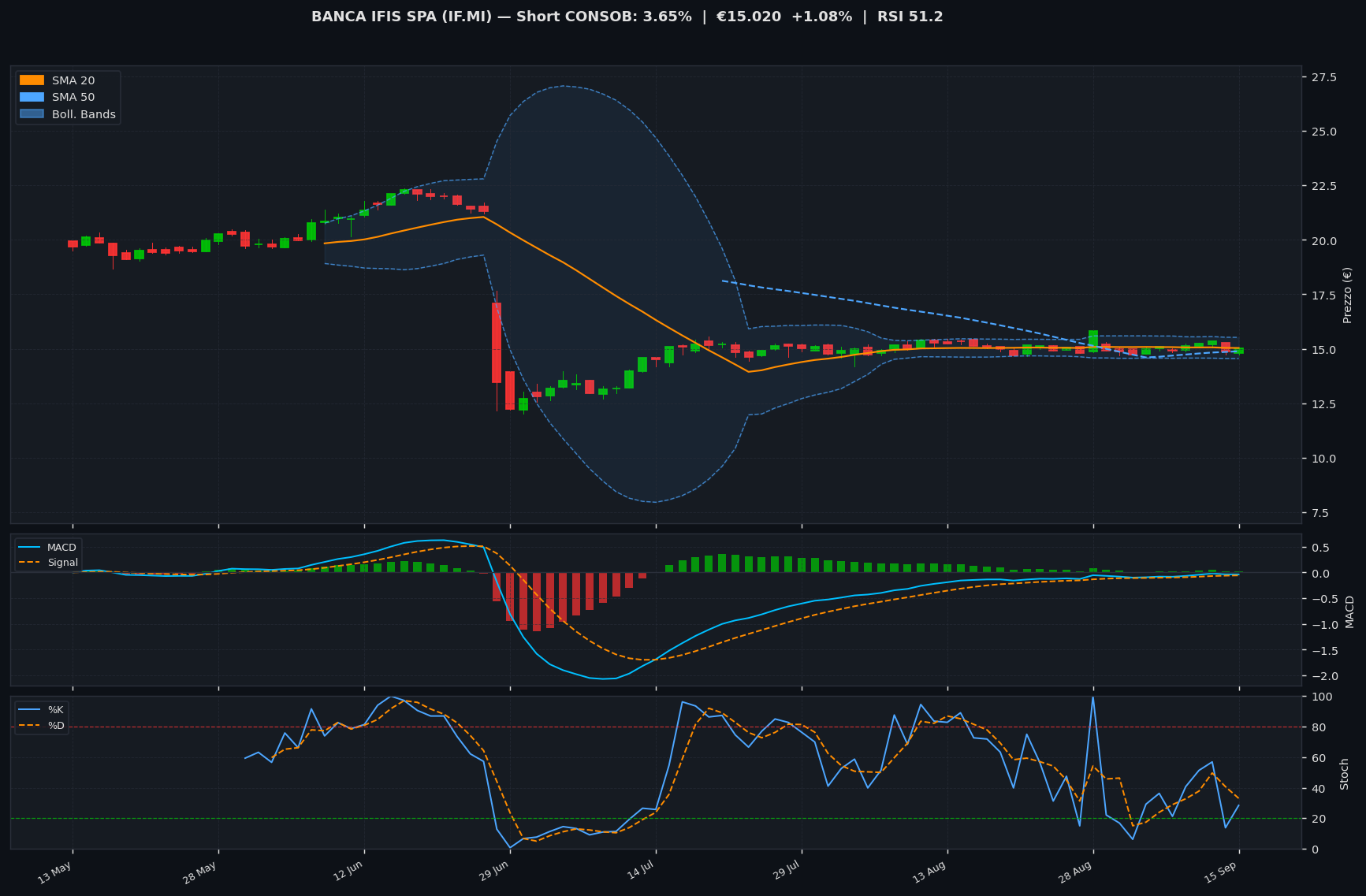
Task: Click the 13 Aug date label
Action: coord(929,874)
